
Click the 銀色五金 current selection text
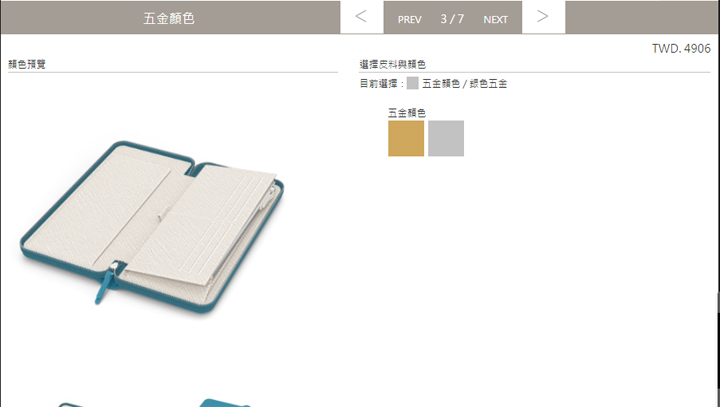pyautogui.click(x=488, y=84)
